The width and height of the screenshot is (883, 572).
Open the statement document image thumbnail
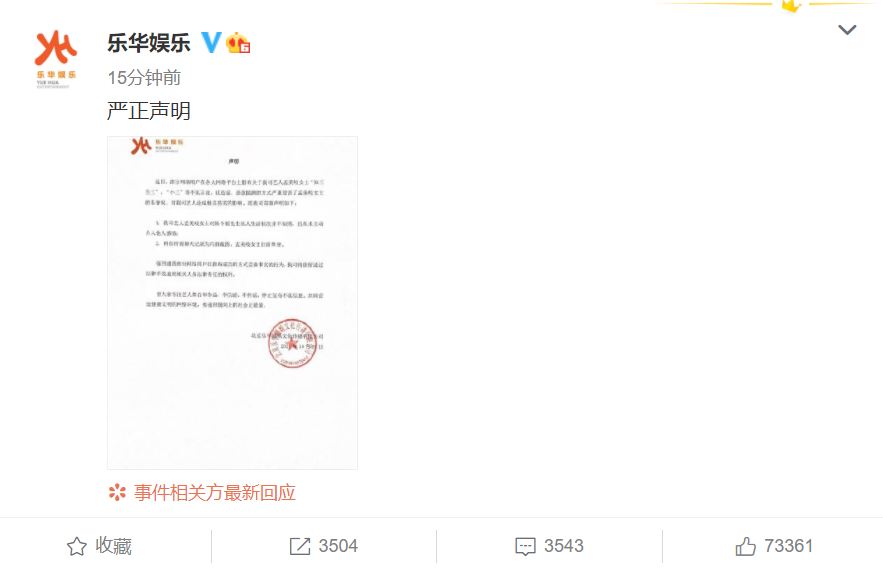click(x=233, y=303)
